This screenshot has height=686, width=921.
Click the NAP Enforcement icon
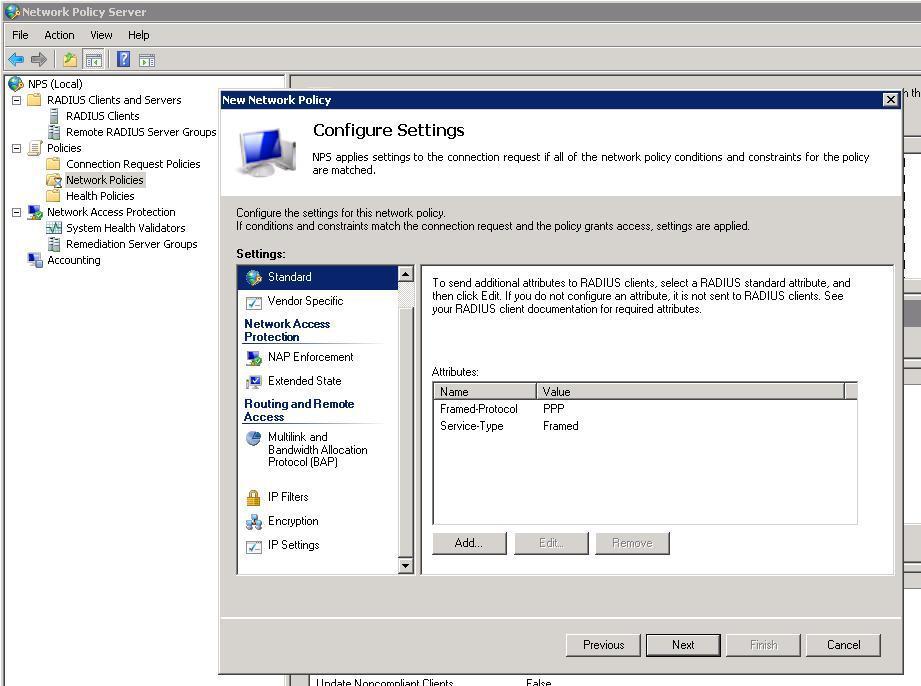pos(254,358)
